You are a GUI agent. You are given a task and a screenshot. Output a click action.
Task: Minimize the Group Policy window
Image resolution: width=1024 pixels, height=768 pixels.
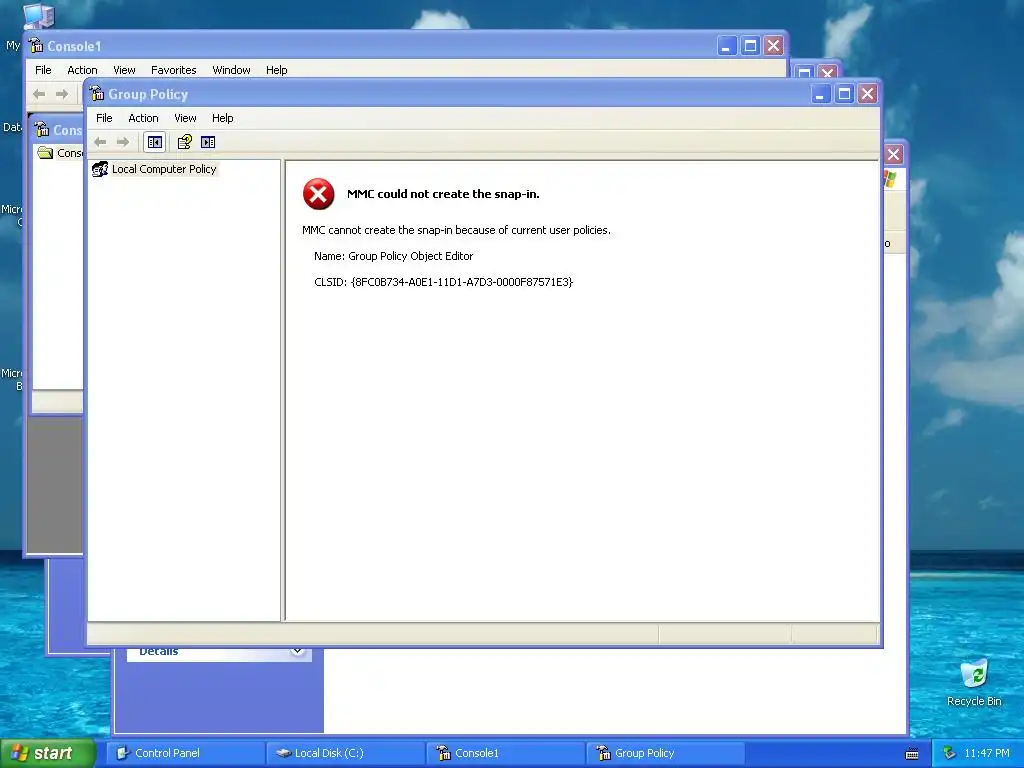[820, 94]
